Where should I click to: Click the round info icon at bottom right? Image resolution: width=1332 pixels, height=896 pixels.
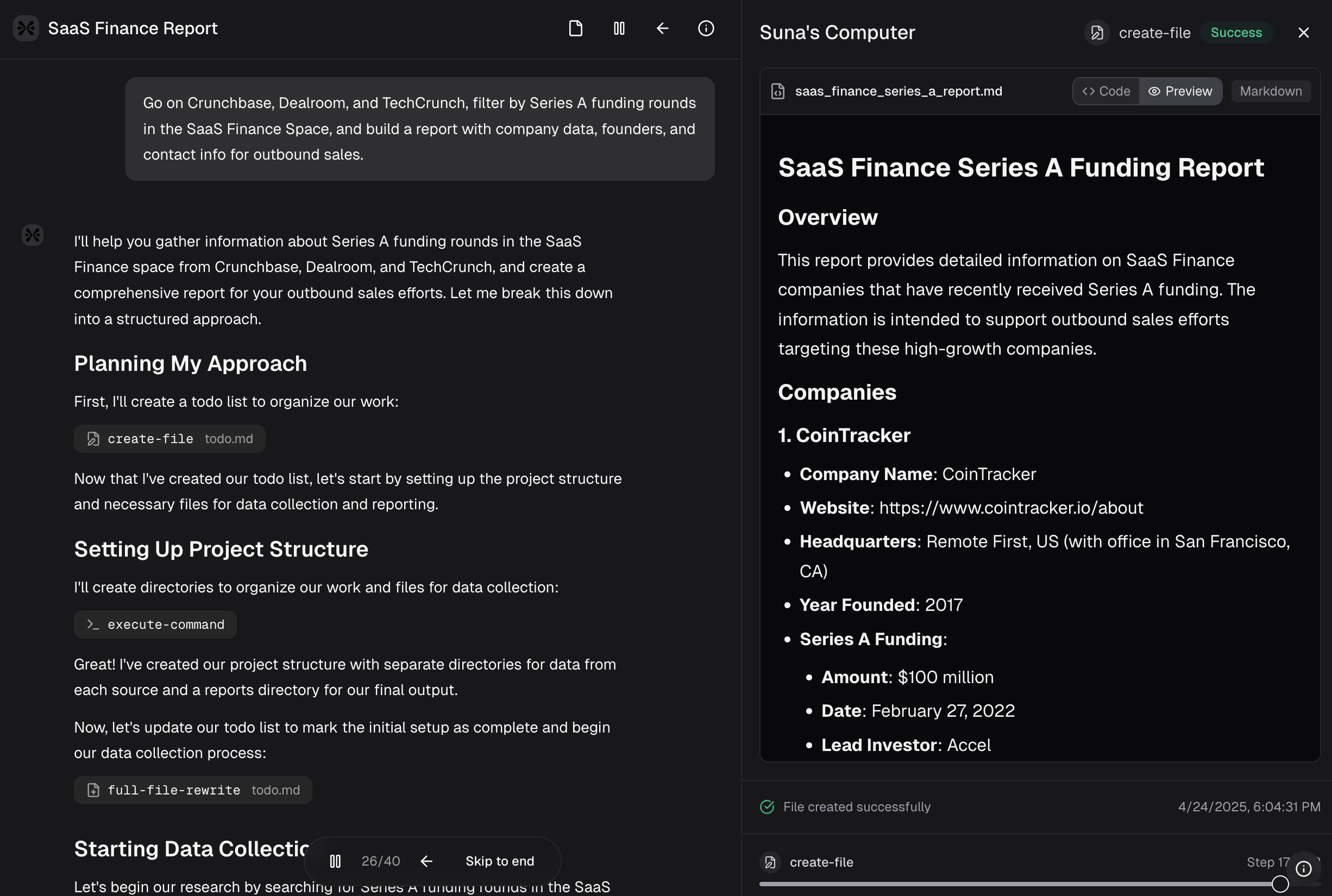coord(1303,868)
